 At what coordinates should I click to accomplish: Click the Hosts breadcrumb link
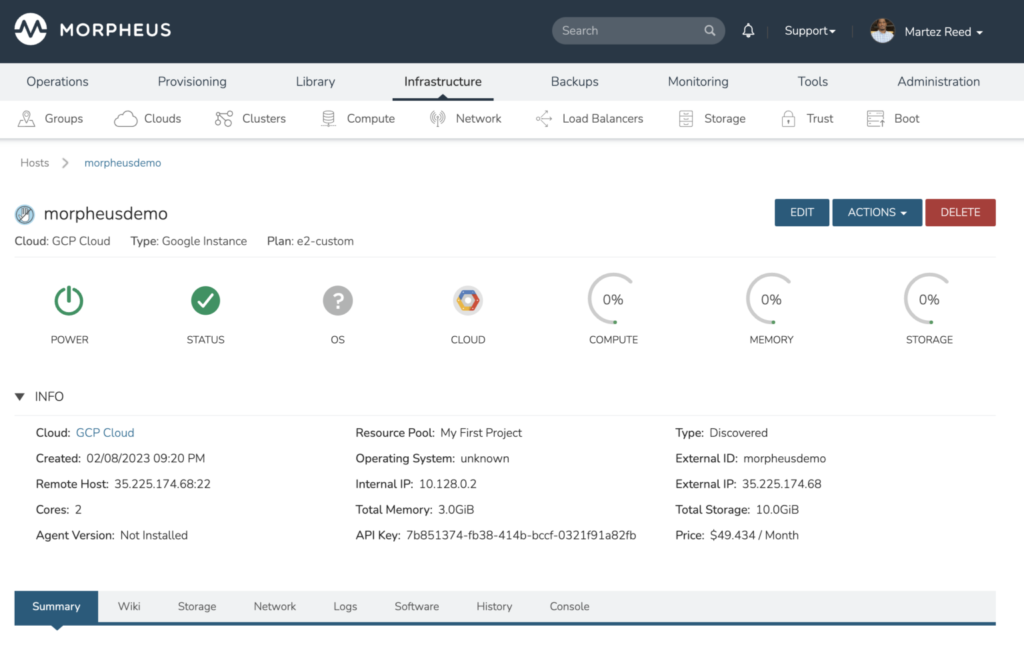point(35,163)
